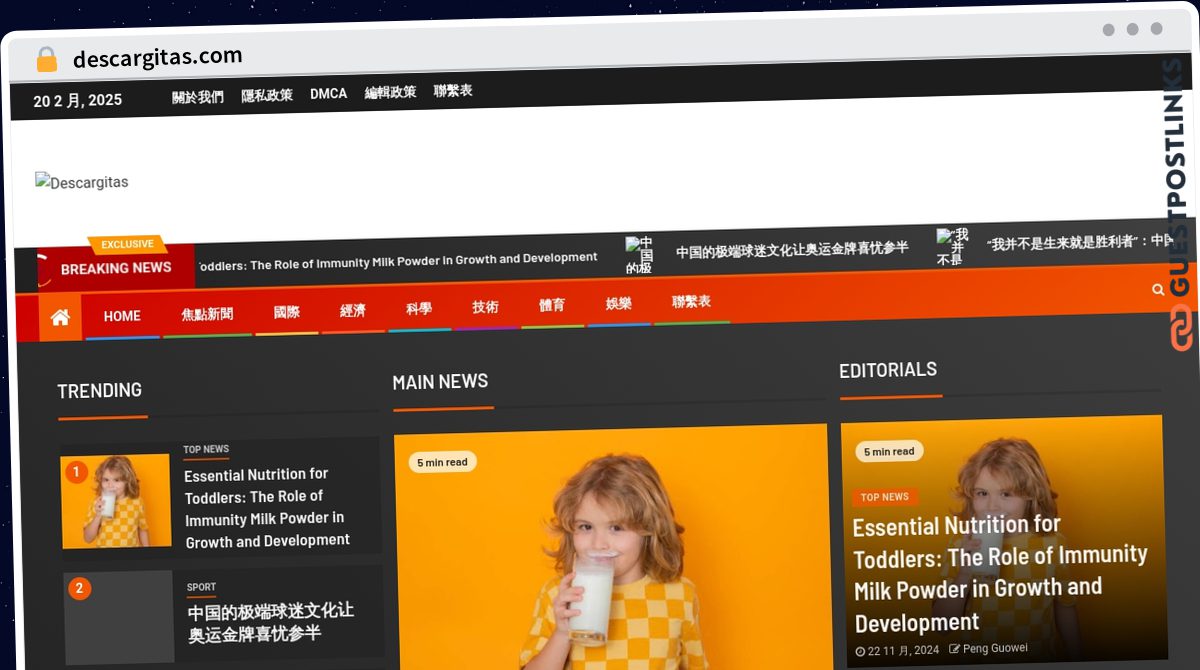Select the 國際 menu item
This screenshot has height=670, width=1200.
[x=286, y=312]
